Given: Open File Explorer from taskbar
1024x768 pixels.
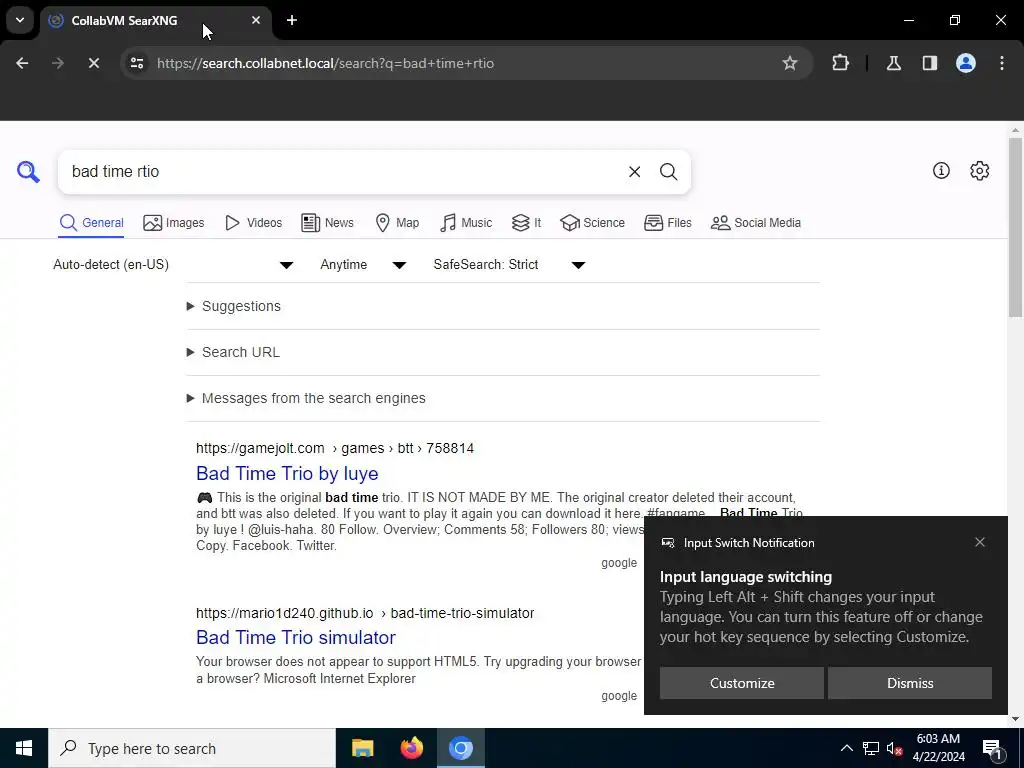Looking at the screenshot, I should coord(362,748).
